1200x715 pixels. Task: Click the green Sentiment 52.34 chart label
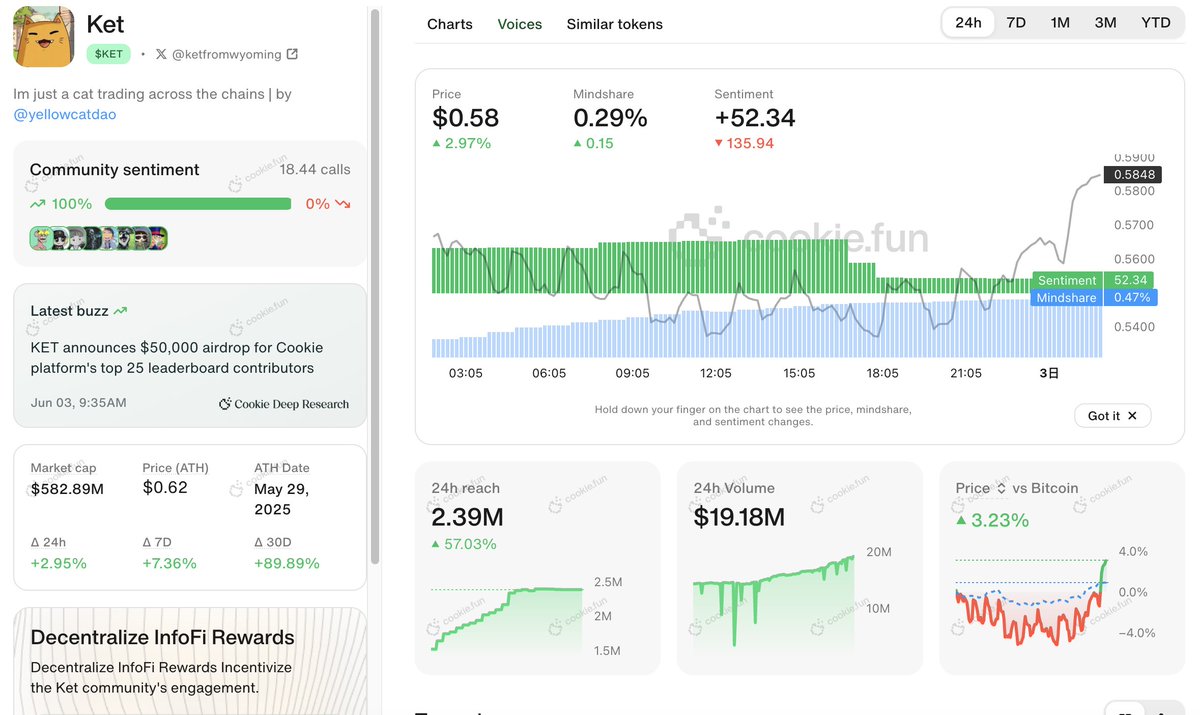(1091, 280)
